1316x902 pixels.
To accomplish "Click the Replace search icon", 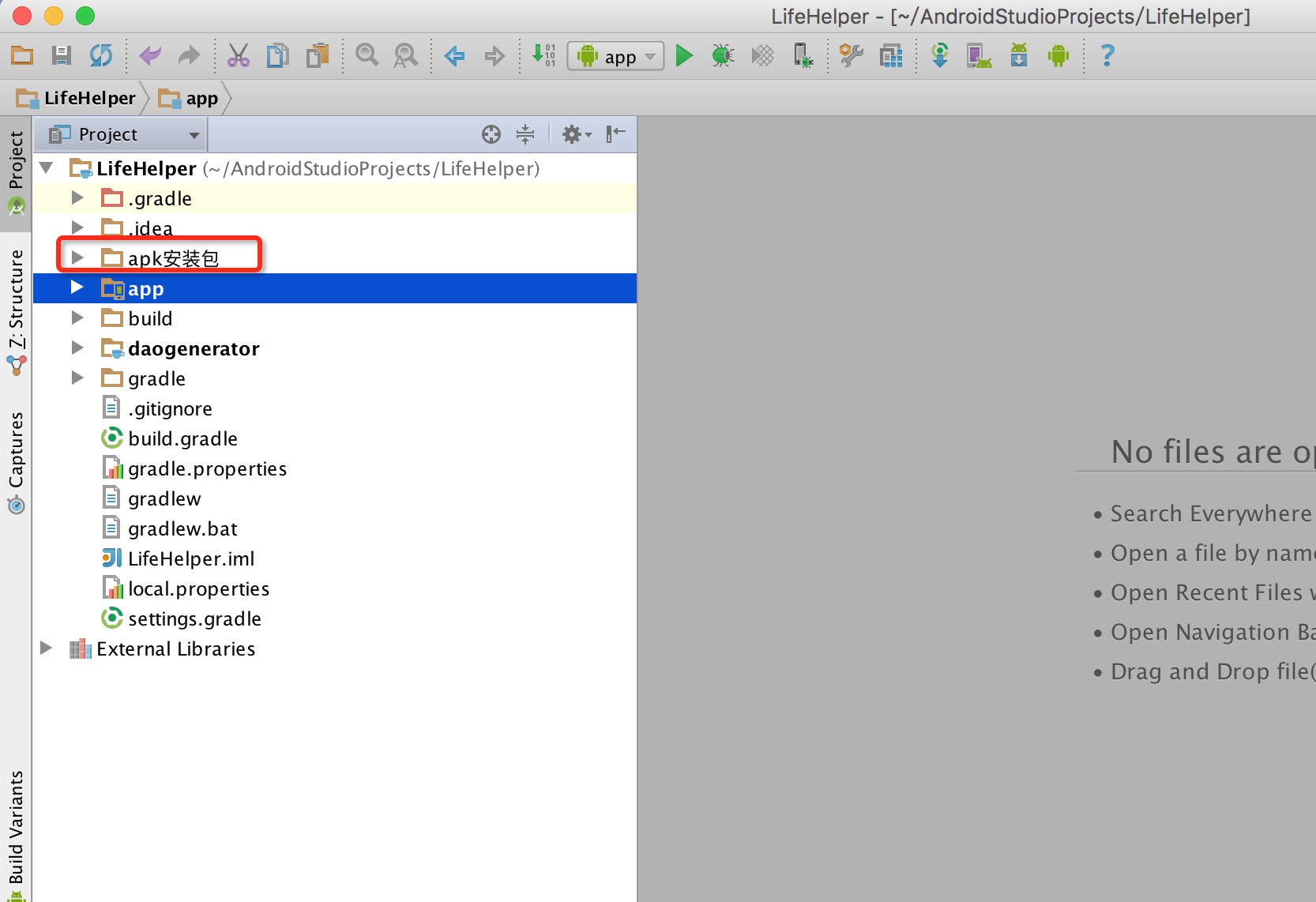I will (406, 55).
